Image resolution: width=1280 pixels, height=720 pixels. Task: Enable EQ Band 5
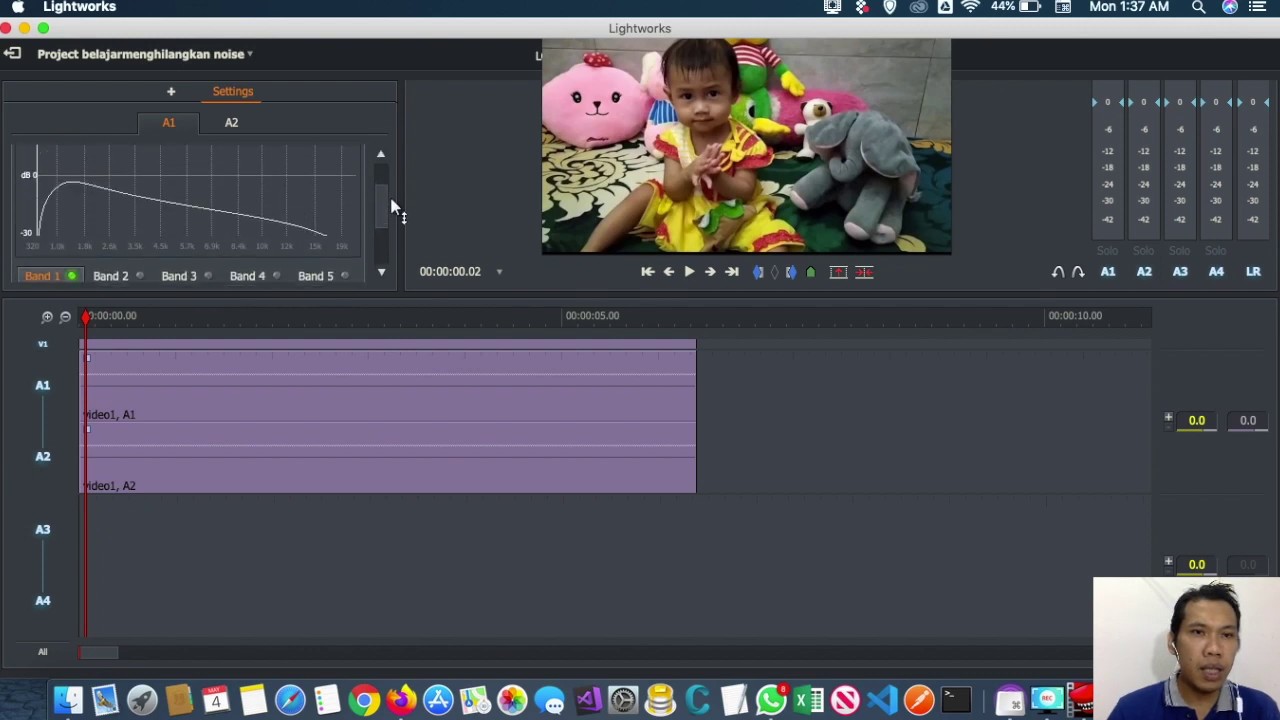click(344, 276)
